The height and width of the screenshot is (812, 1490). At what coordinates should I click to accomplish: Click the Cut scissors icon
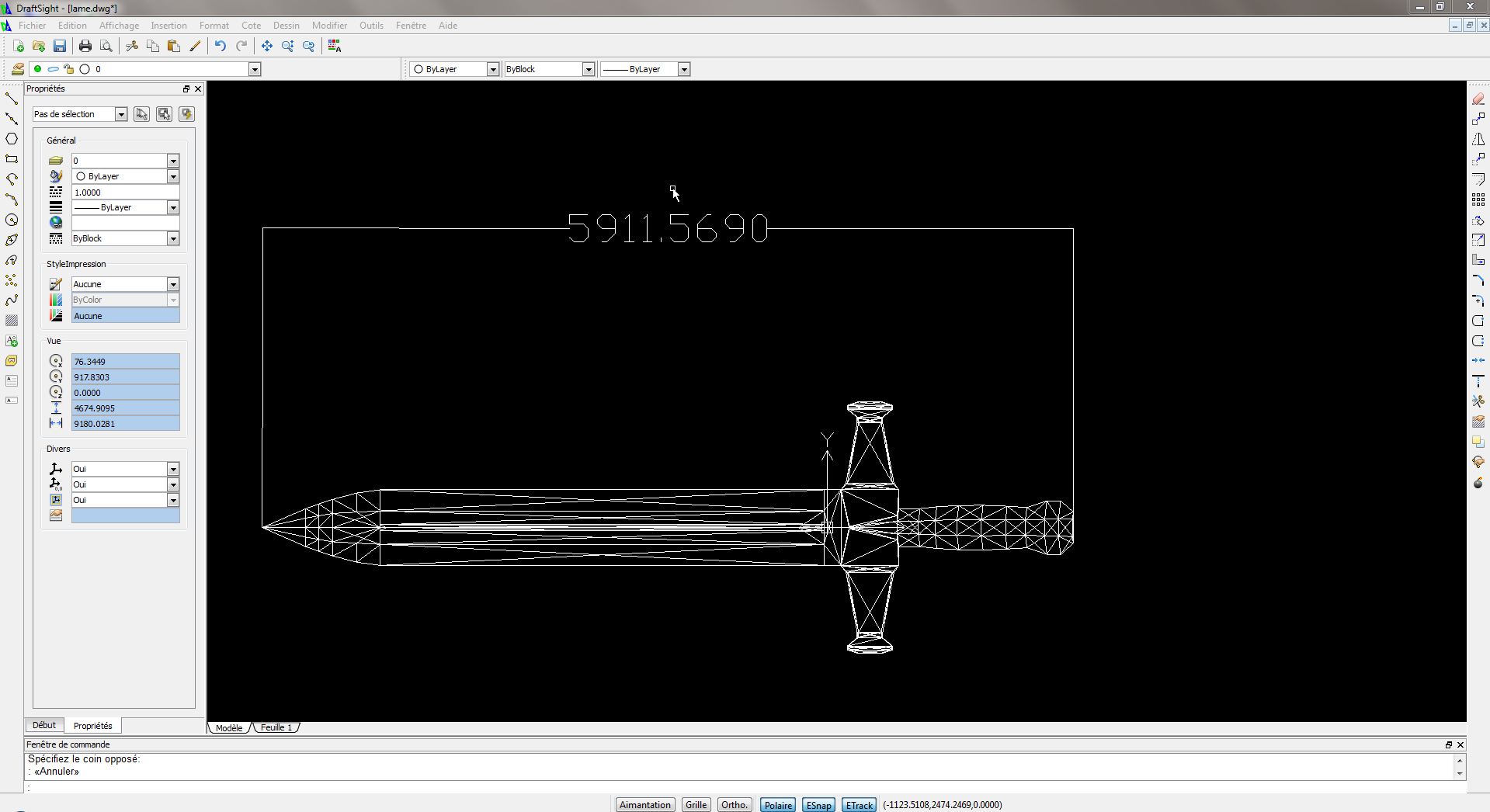click(132, 47)
